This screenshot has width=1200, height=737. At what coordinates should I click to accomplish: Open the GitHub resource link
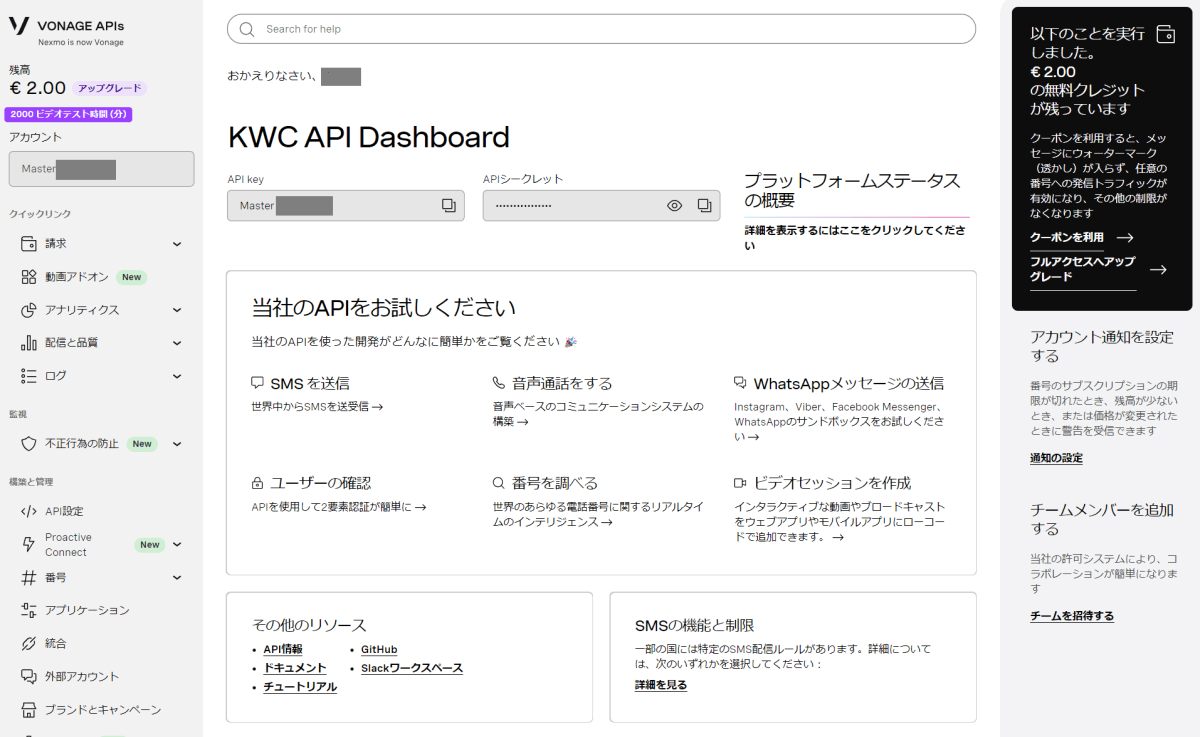click(x=379, y=650)
